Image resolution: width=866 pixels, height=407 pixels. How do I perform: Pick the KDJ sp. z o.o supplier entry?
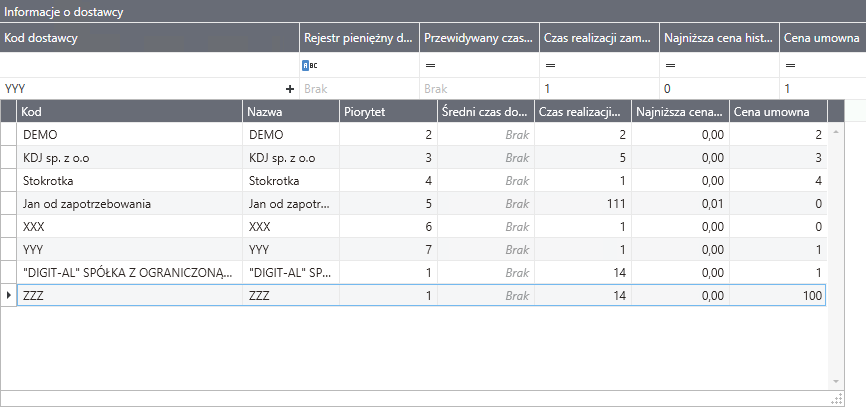pyautogui.click(x=130, y=158)
